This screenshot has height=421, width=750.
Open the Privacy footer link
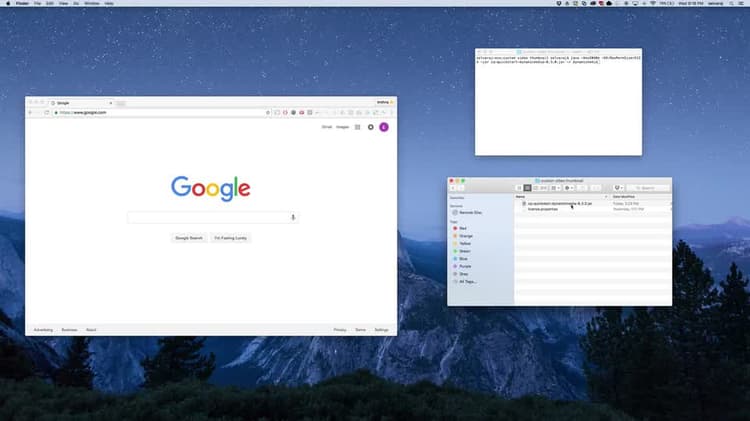tap(340, 330)
